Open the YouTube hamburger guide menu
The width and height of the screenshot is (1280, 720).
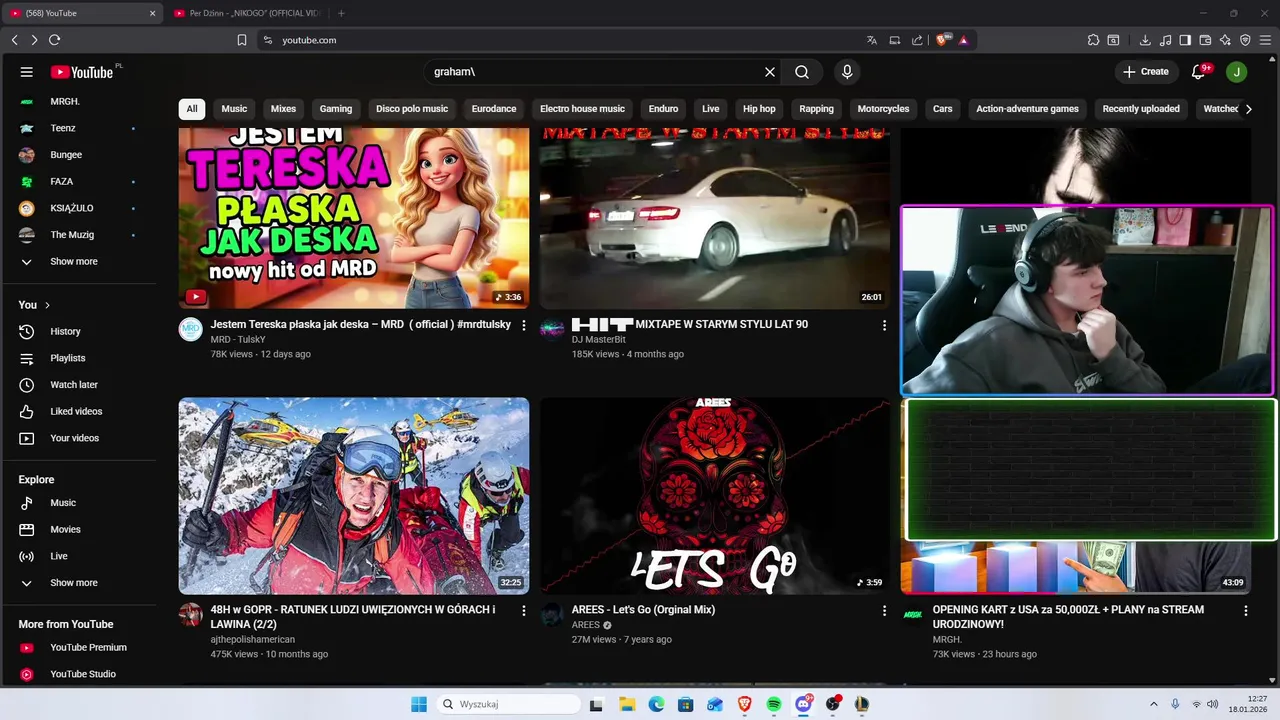pos(27,72)
